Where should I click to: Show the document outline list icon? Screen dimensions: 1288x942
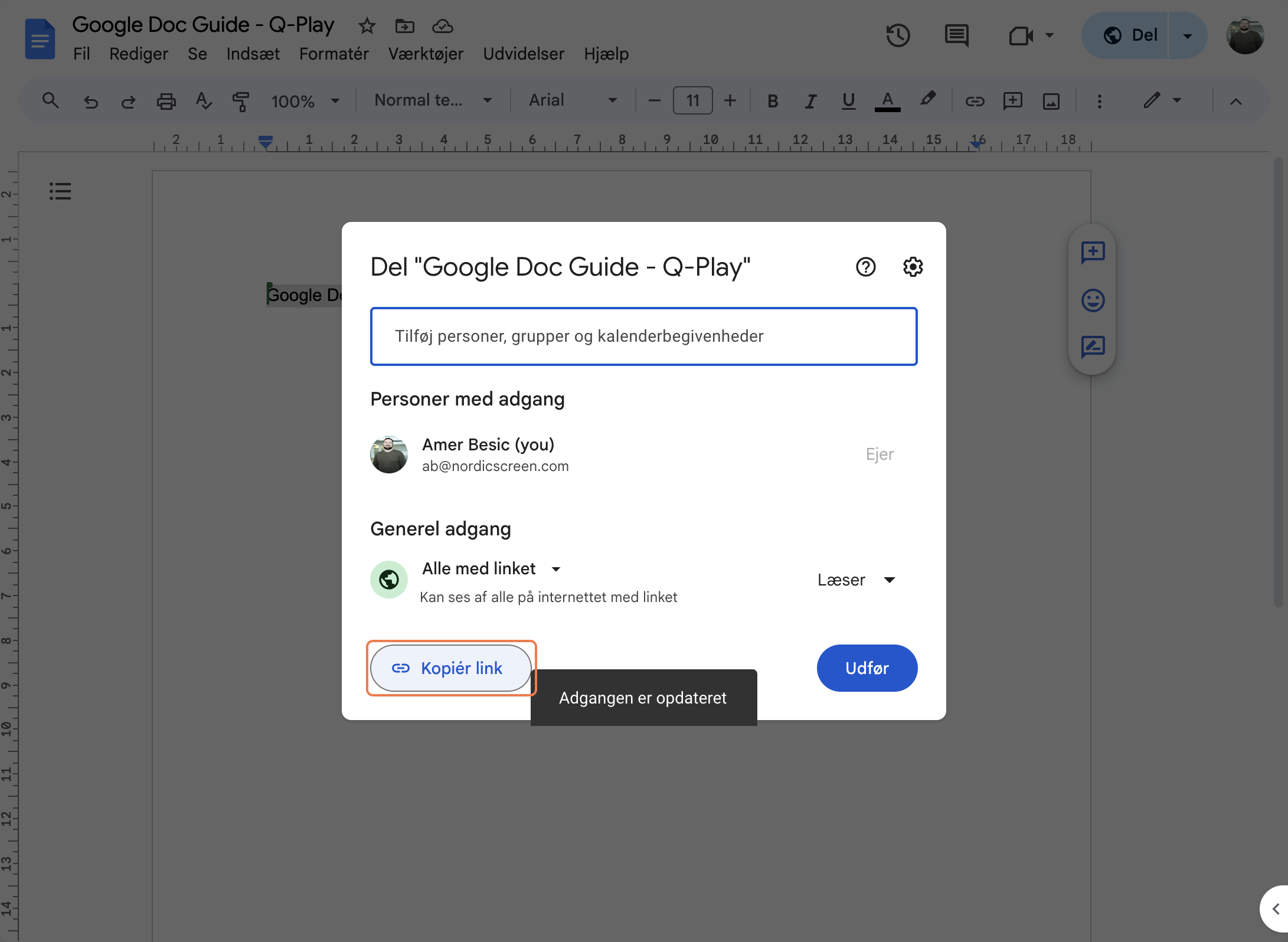point(60,191)
